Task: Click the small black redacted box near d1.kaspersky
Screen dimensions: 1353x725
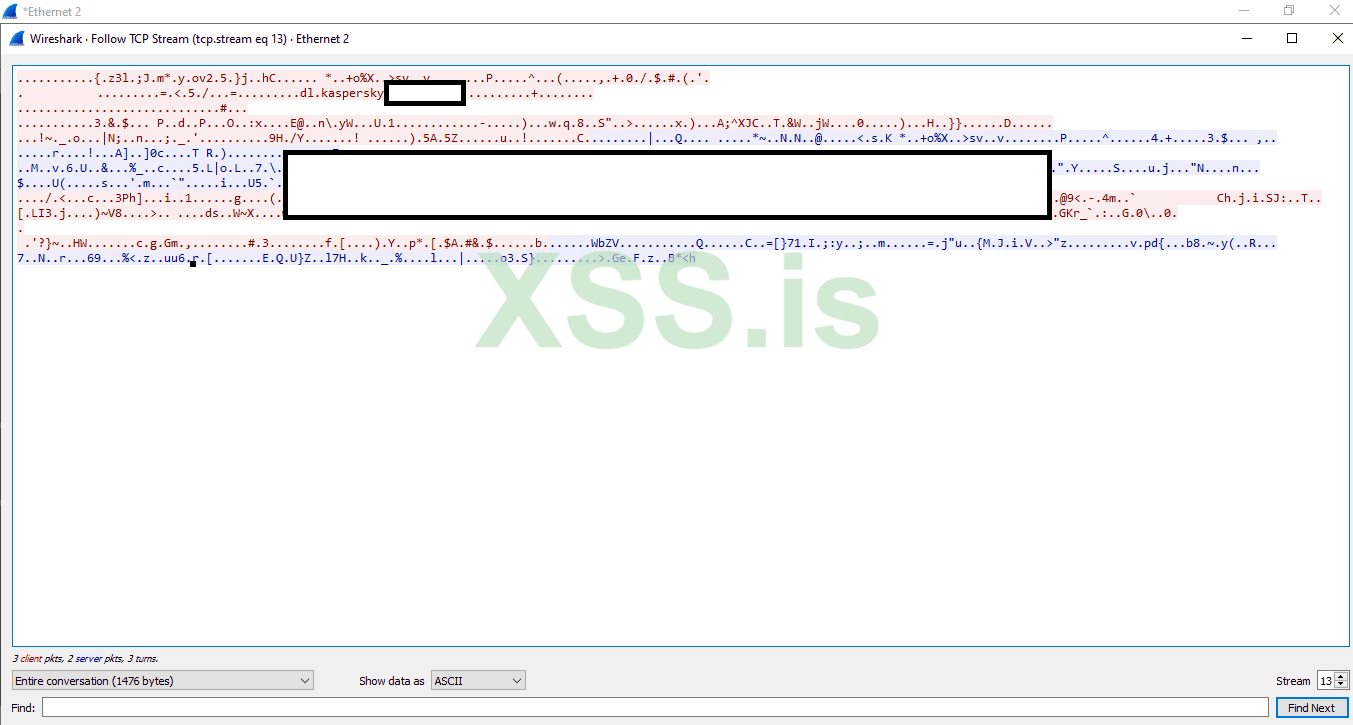Action: click(424, 93)
